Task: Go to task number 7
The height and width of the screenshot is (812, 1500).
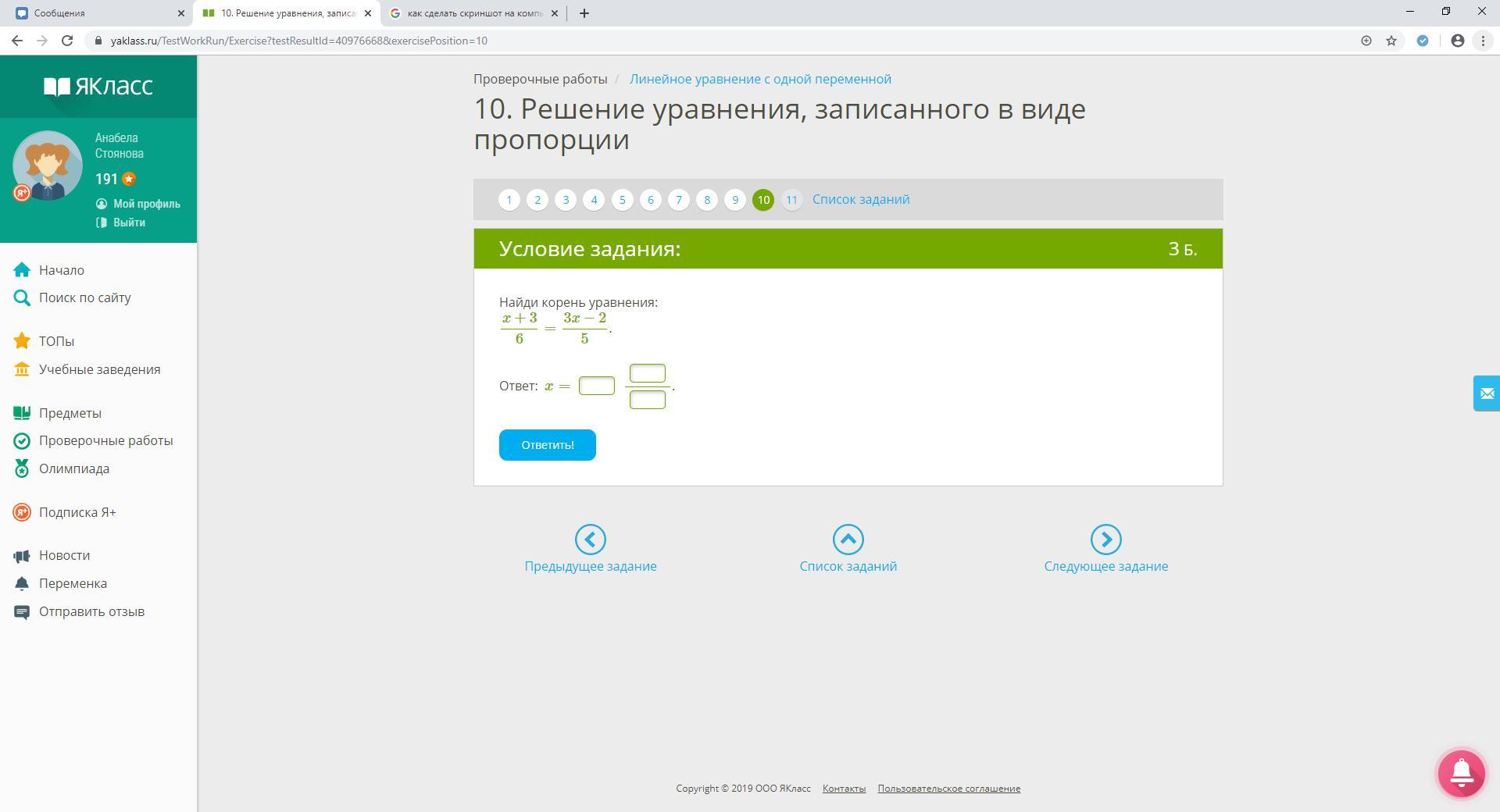Action: pos(679,200)
